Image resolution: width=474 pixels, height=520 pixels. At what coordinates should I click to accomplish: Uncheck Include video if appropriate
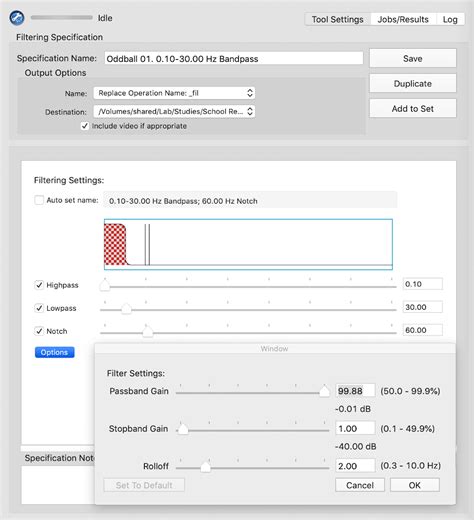[85, 126]
